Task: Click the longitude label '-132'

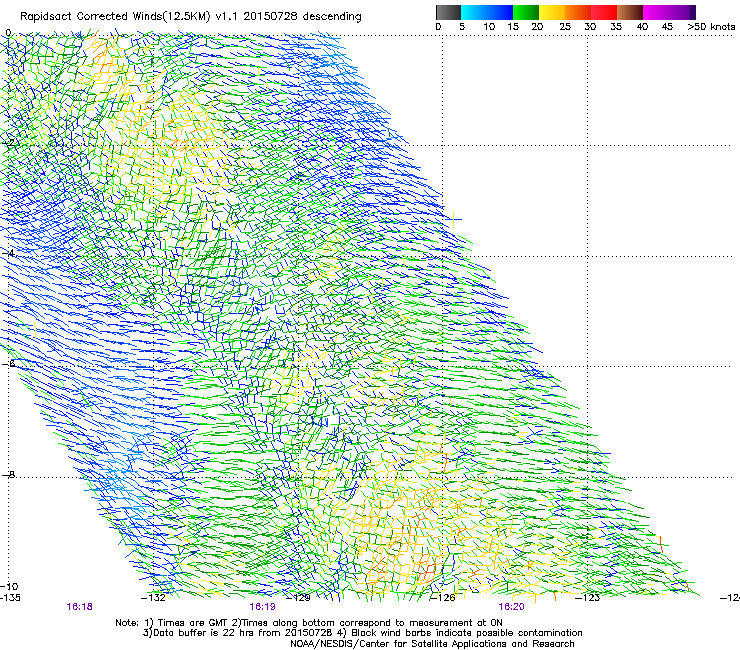Action: tap(154, 598)
